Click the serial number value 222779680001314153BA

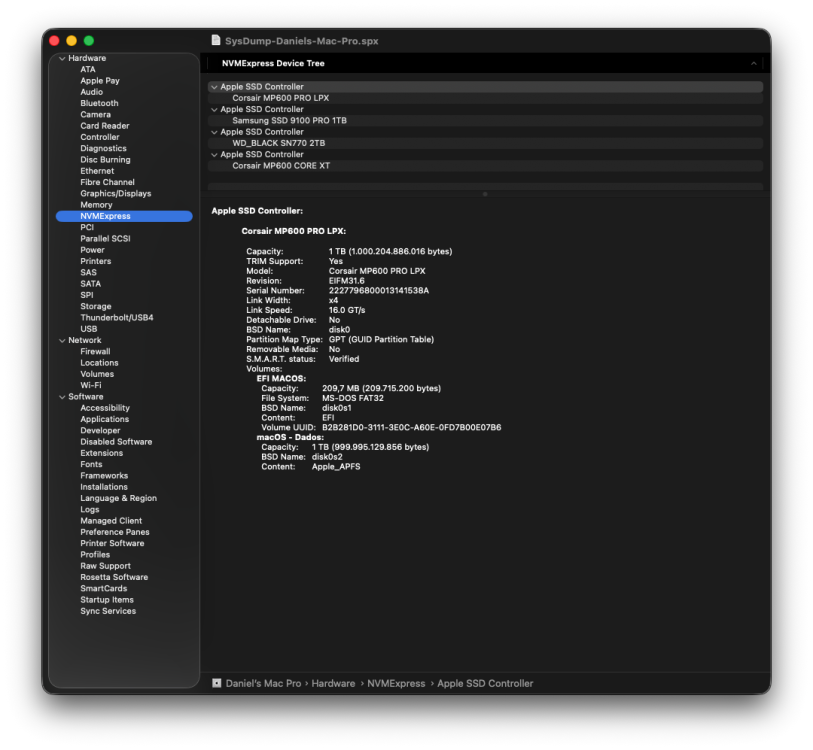[x=379, y=290]
